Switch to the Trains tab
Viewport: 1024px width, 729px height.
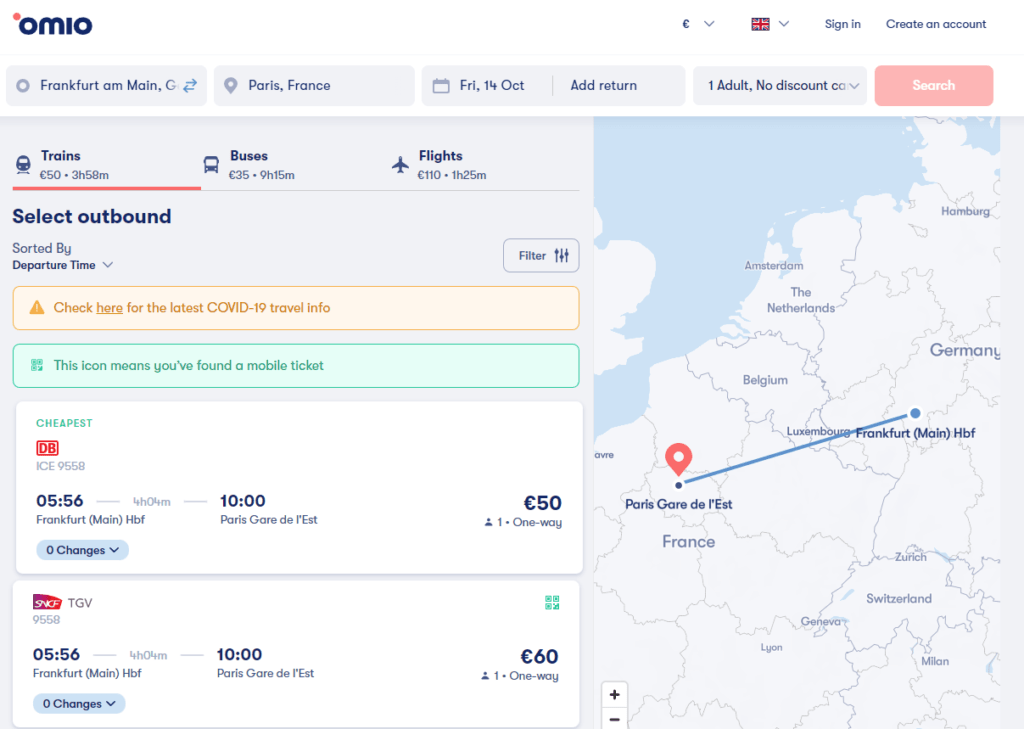106,165
